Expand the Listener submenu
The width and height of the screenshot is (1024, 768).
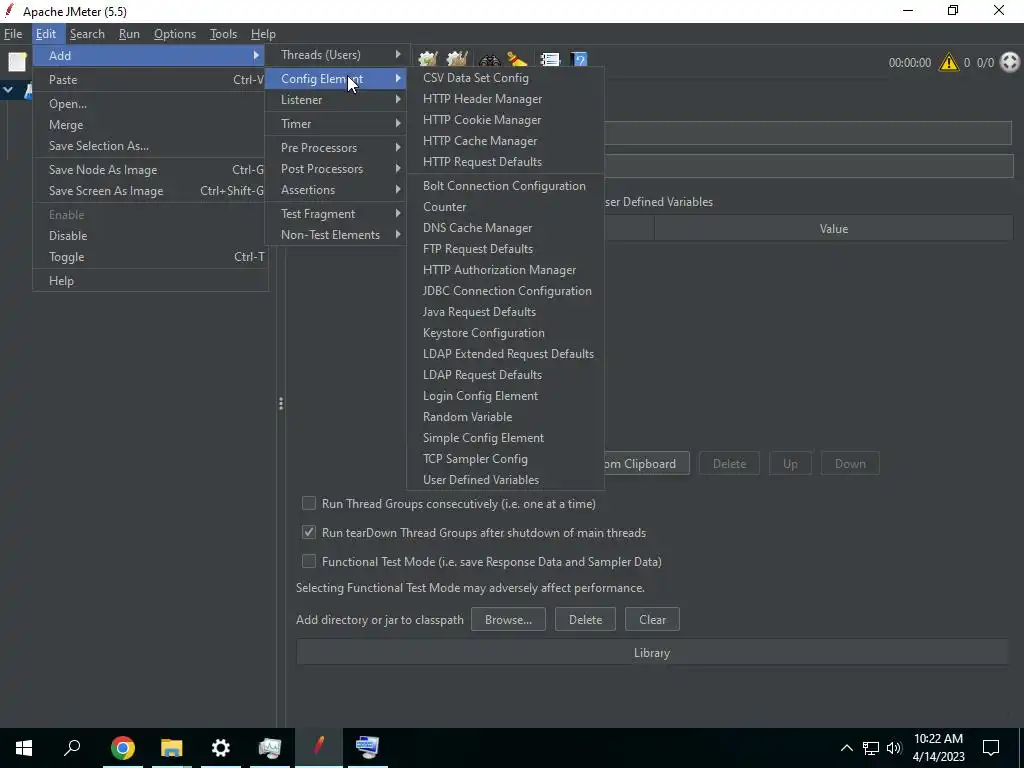click(336, 100)
